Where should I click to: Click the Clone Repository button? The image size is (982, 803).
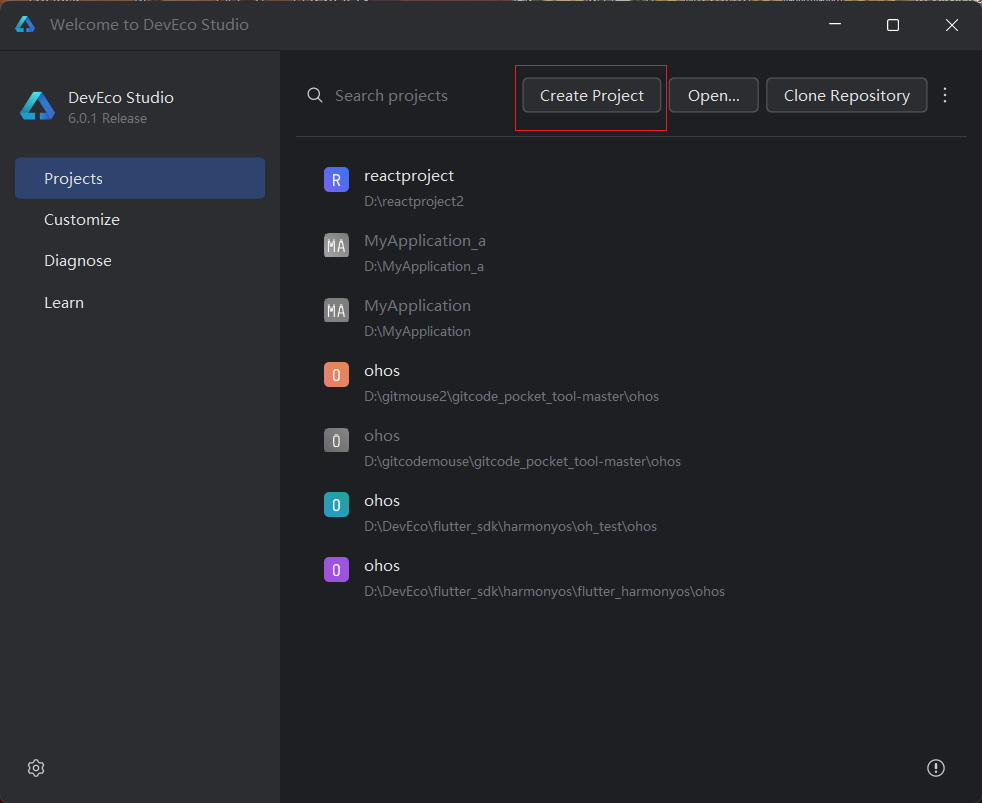tap(846, 95)
